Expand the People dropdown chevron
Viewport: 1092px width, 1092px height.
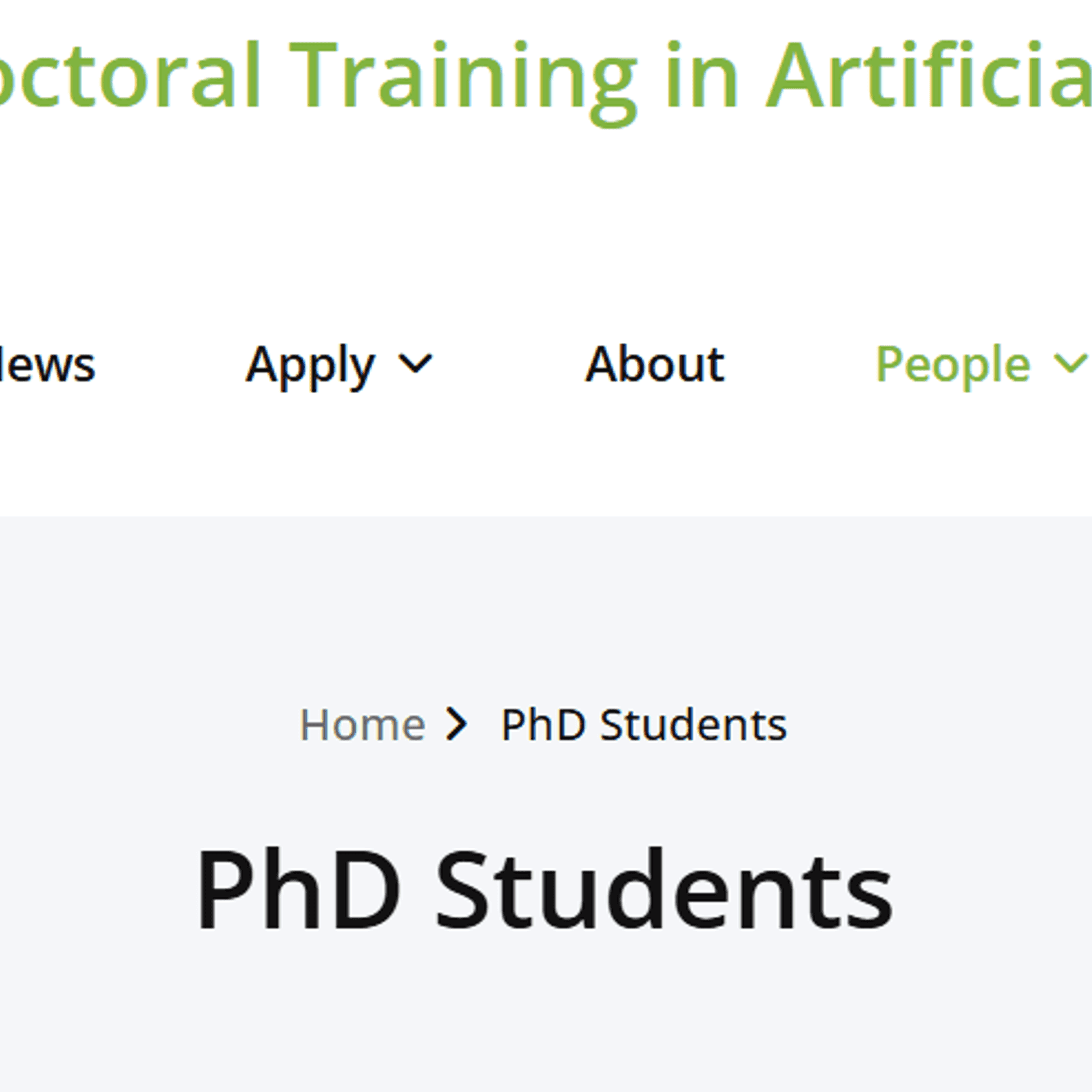tap(1070, 365)
